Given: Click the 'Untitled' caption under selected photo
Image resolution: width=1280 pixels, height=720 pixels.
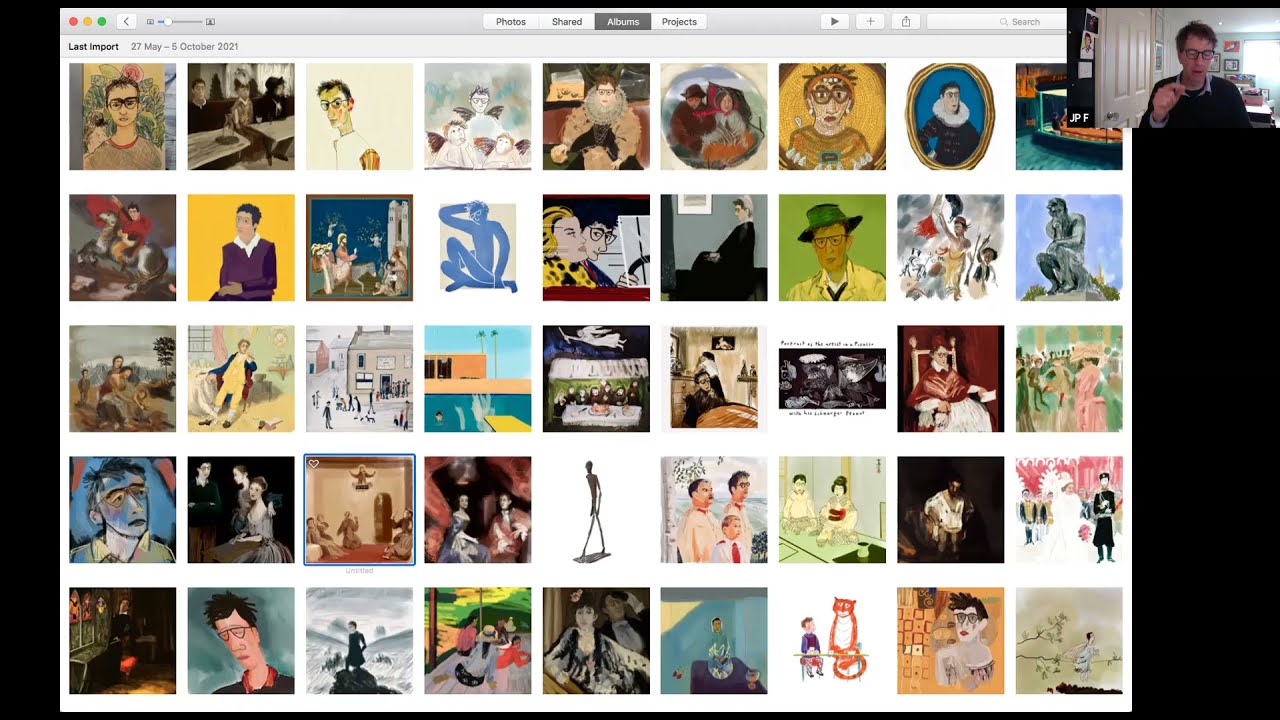Looking at the screenshot, I should pos(359,571).
